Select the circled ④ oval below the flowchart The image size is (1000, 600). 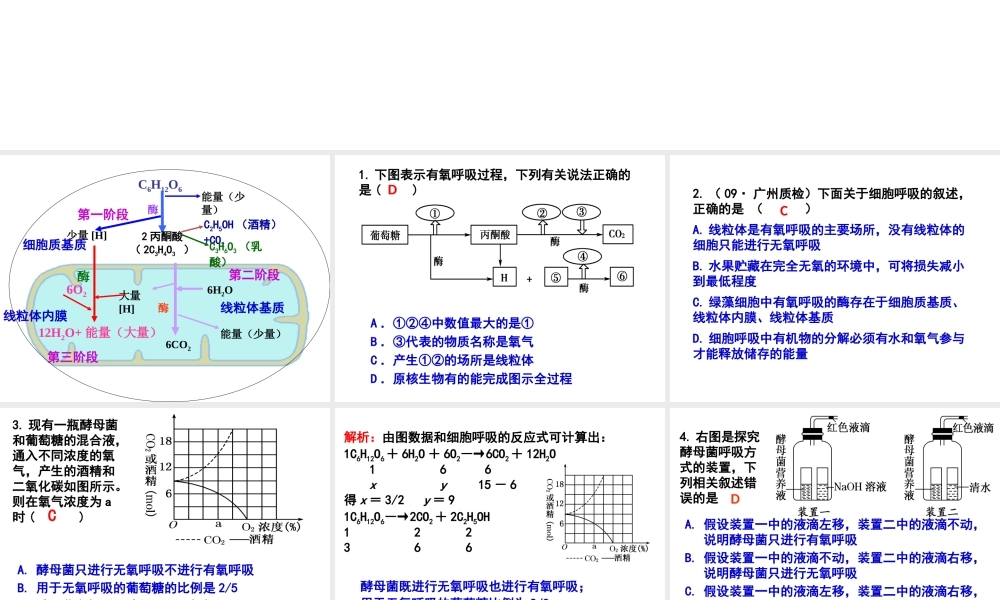[581, 257]
